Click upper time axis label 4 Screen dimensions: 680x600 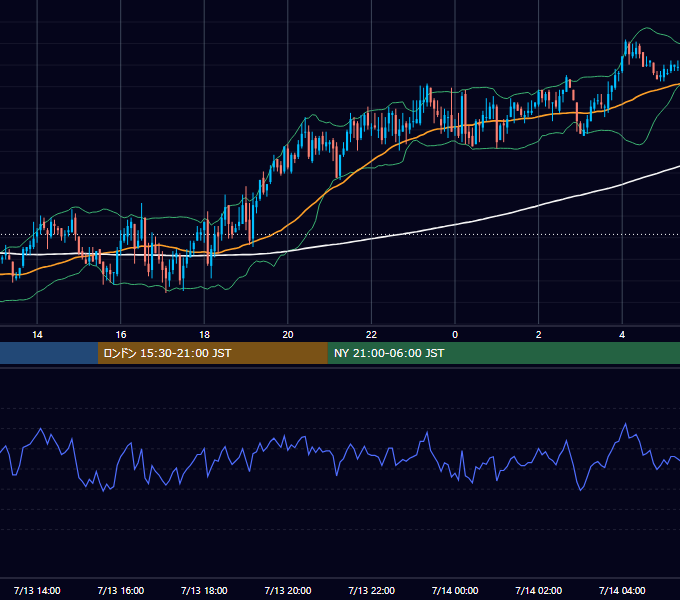[622, 335]
